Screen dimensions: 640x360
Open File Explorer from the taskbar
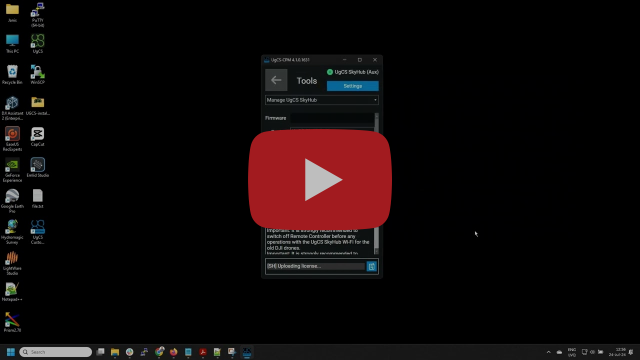tap(115, 352)
